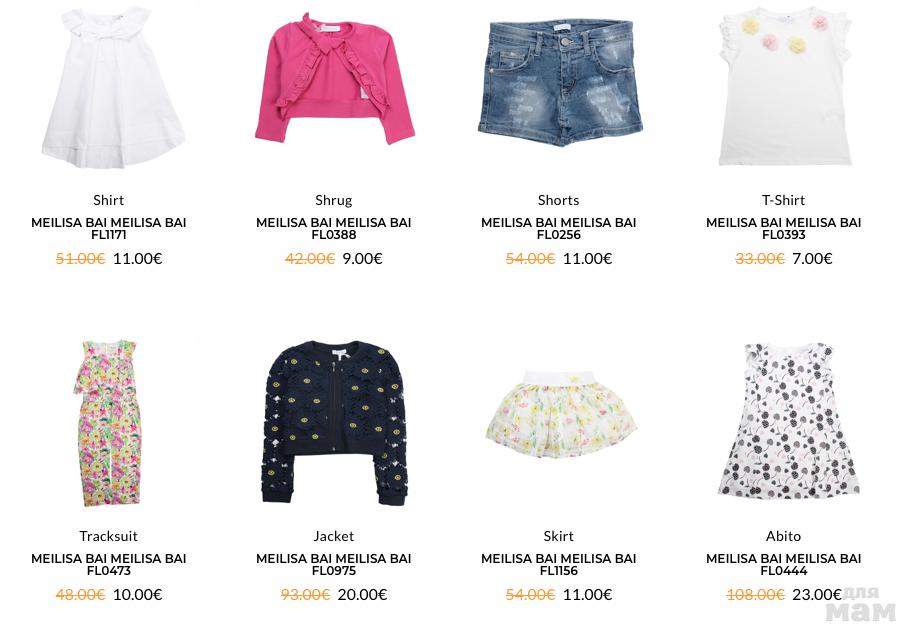Open MEILISA BAI FL0473 product title
The image size is (911, 636).
click(x=109, y=565)
